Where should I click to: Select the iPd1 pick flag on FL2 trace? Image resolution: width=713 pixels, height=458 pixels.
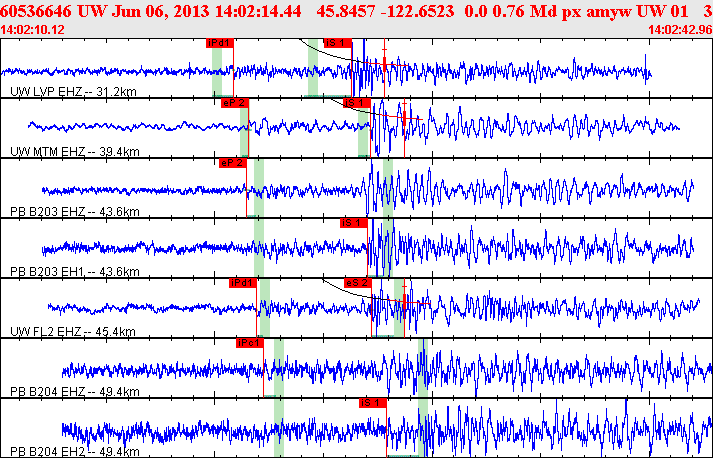tap(243, 283)
